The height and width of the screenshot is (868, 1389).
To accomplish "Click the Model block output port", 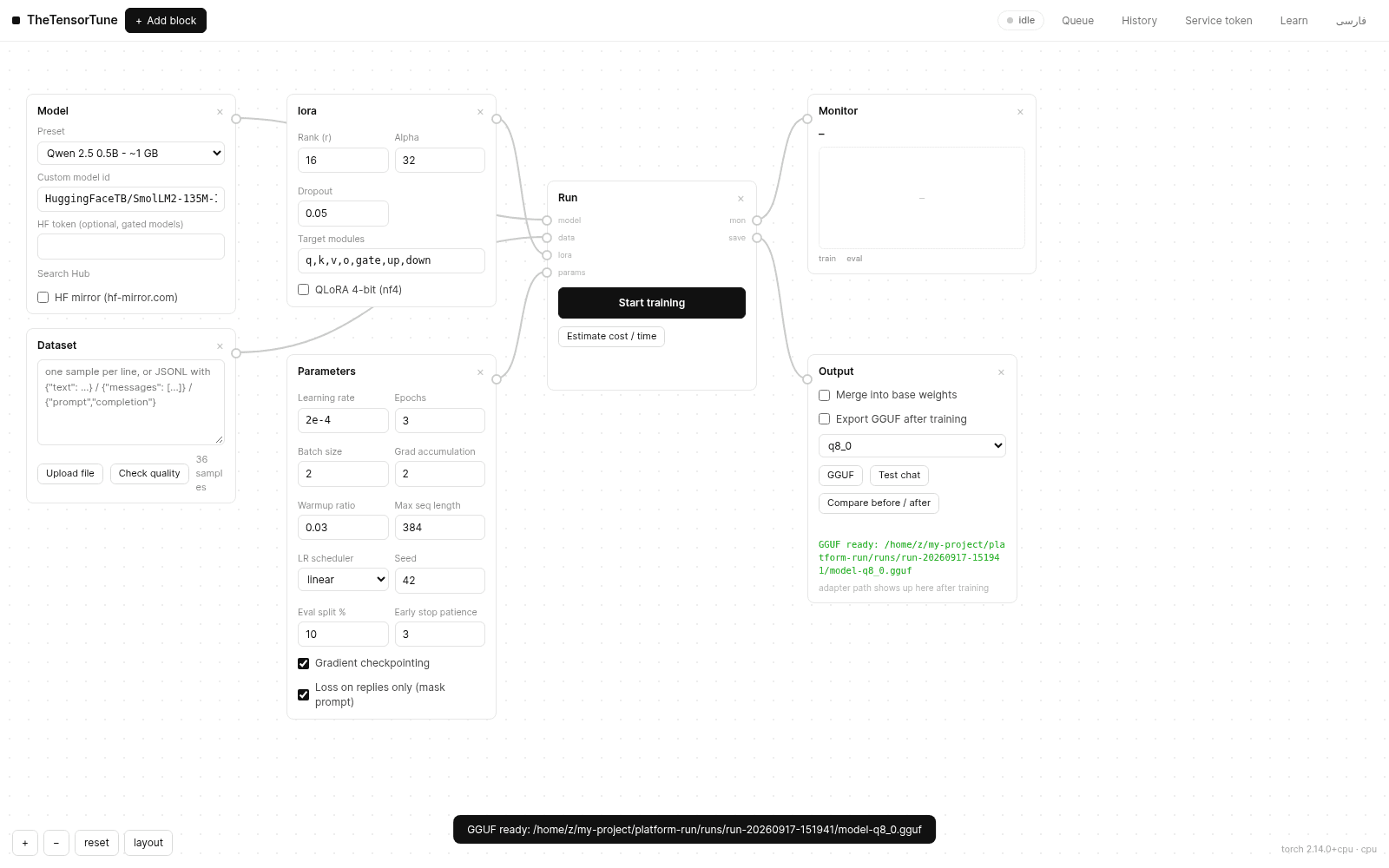I will [236, 119].
